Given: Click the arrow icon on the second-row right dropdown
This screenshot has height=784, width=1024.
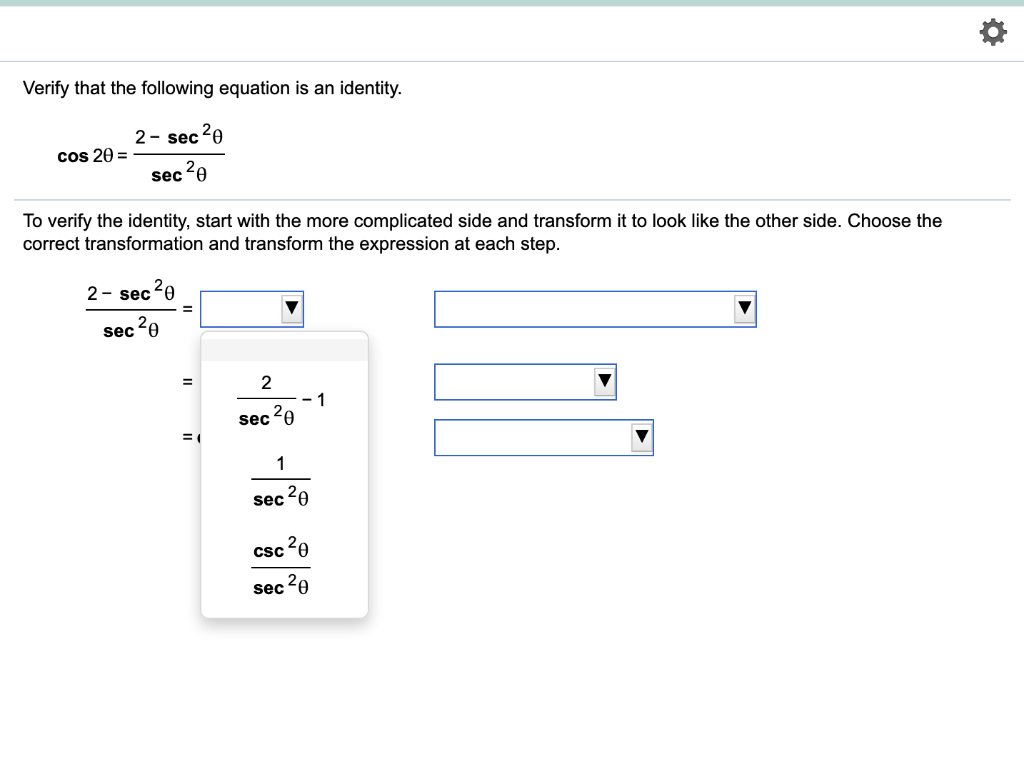Looking at the screenshot, I should coord(605,381).
